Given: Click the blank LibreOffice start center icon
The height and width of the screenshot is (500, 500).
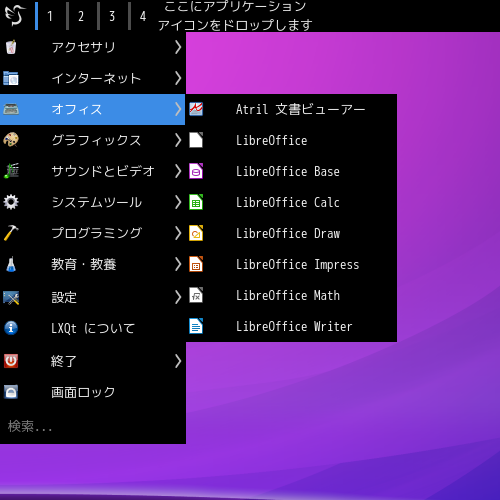Looking at the screenshot, I should click(196, 140).
